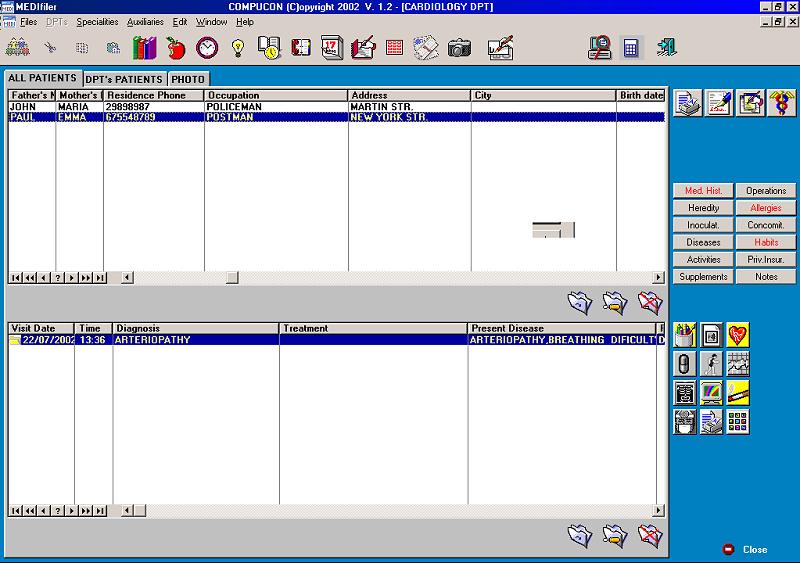800x563 pixels.
Task: Click the Operations button
Action: (766, 190)
